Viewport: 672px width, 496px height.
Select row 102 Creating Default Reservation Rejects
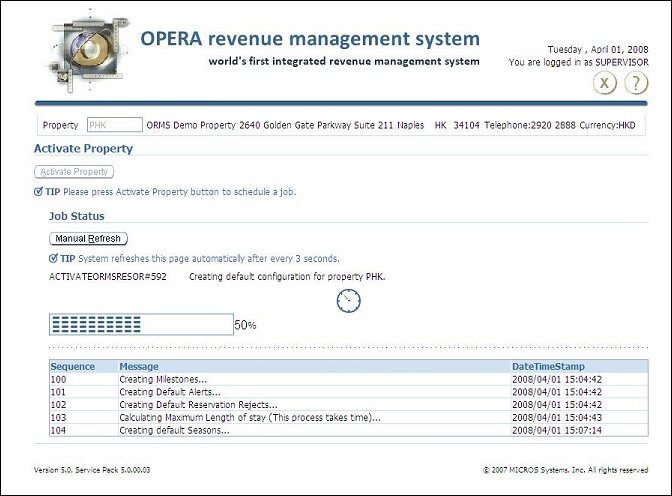point(201,404)
